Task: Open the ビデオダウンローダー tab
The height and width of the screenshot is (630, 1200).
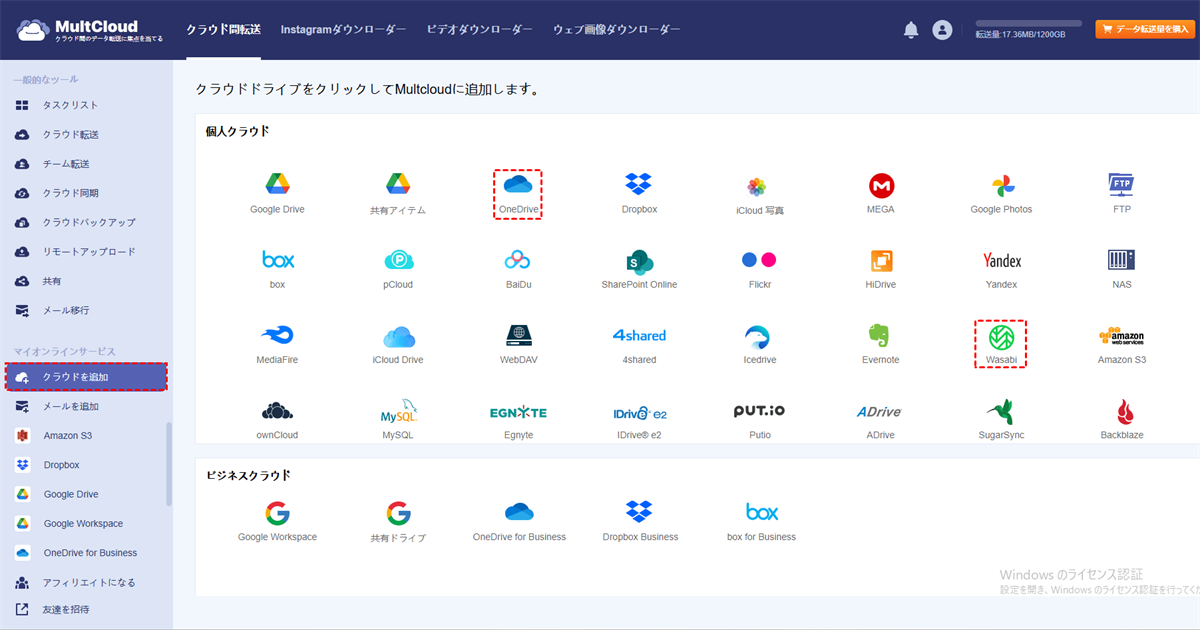Action: (479, 30)
